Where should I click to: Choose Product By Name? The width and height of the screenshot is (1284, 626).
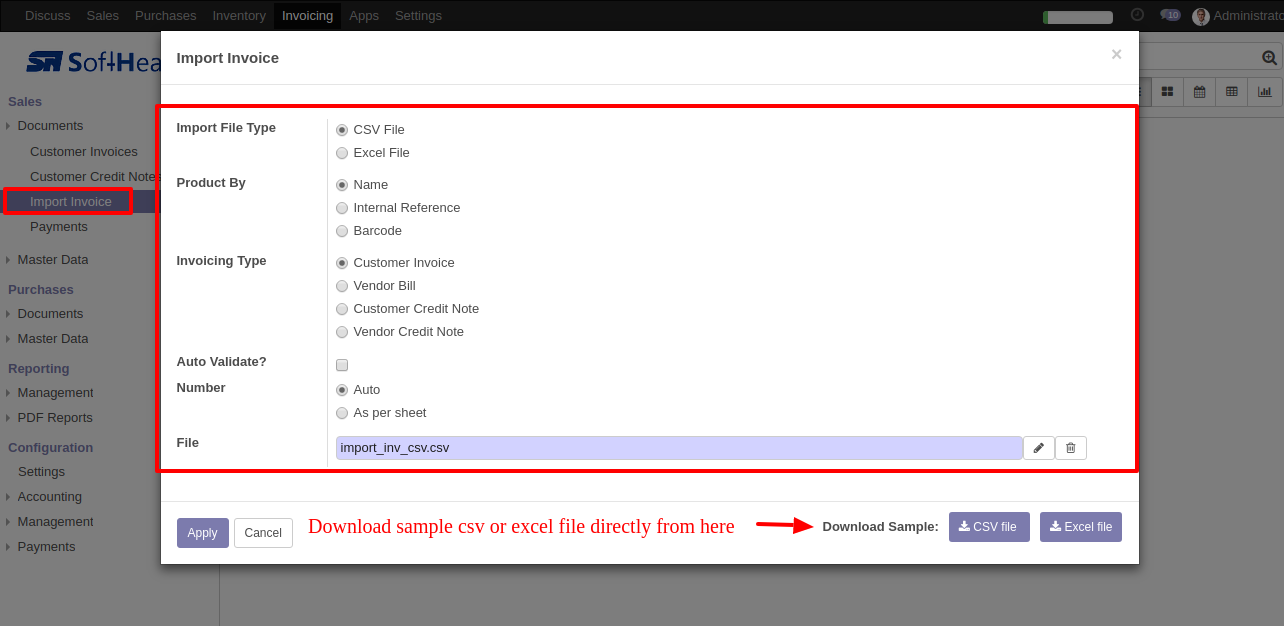[x=342, y=185]
